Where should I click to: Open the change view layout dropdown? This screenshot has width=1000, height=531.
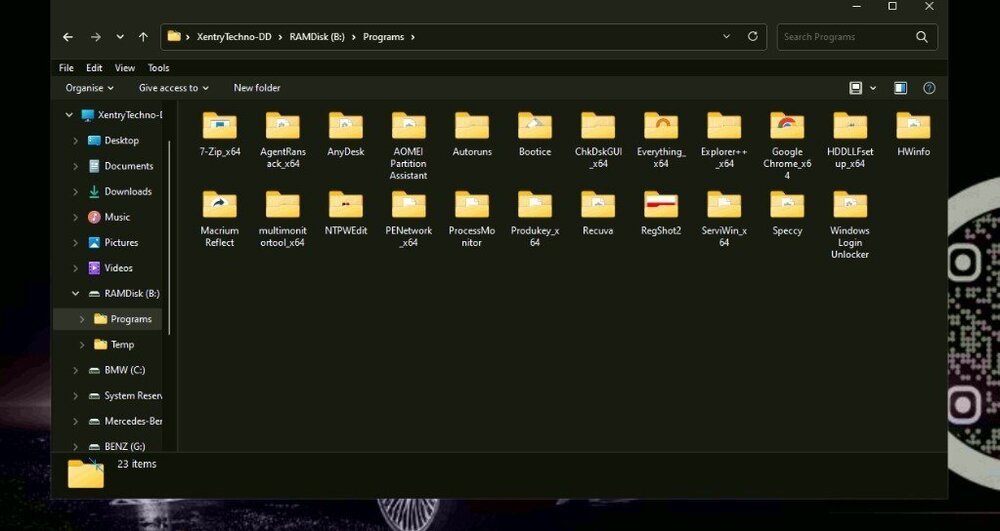pyautogui.click(x=873, y=88)
